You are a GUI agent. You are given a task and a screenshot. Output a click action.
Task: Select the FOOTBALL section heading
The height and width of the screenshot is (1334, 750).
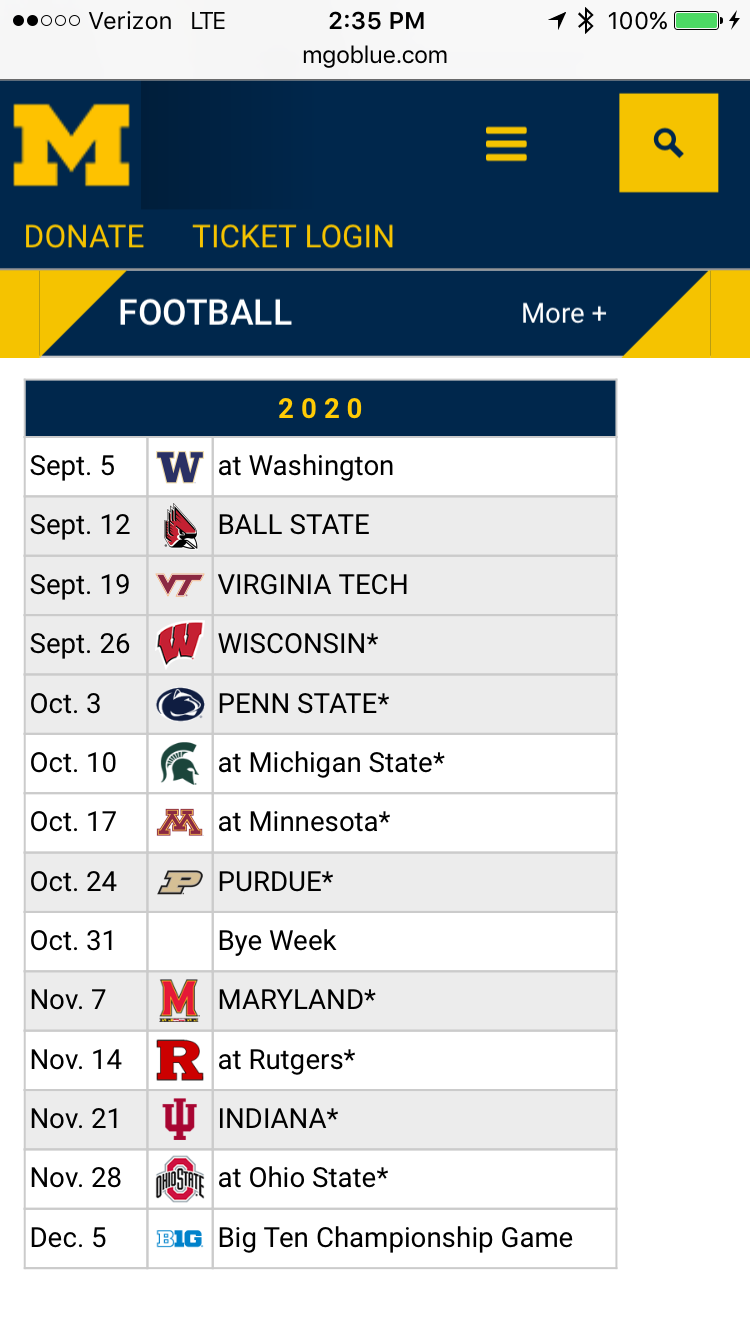tap(205, 313)
